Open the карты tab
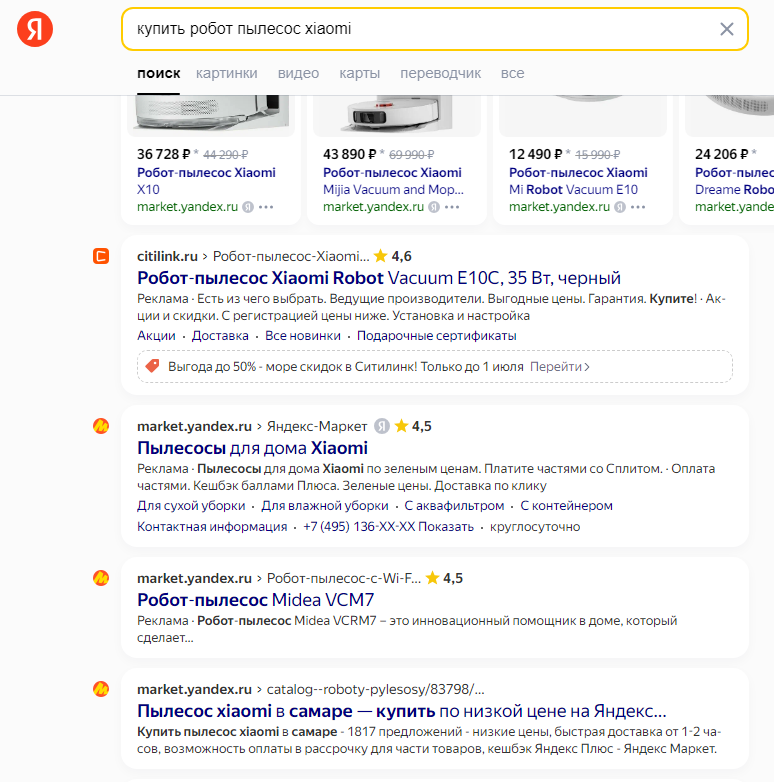774x782 pixels. pos(360,73)
